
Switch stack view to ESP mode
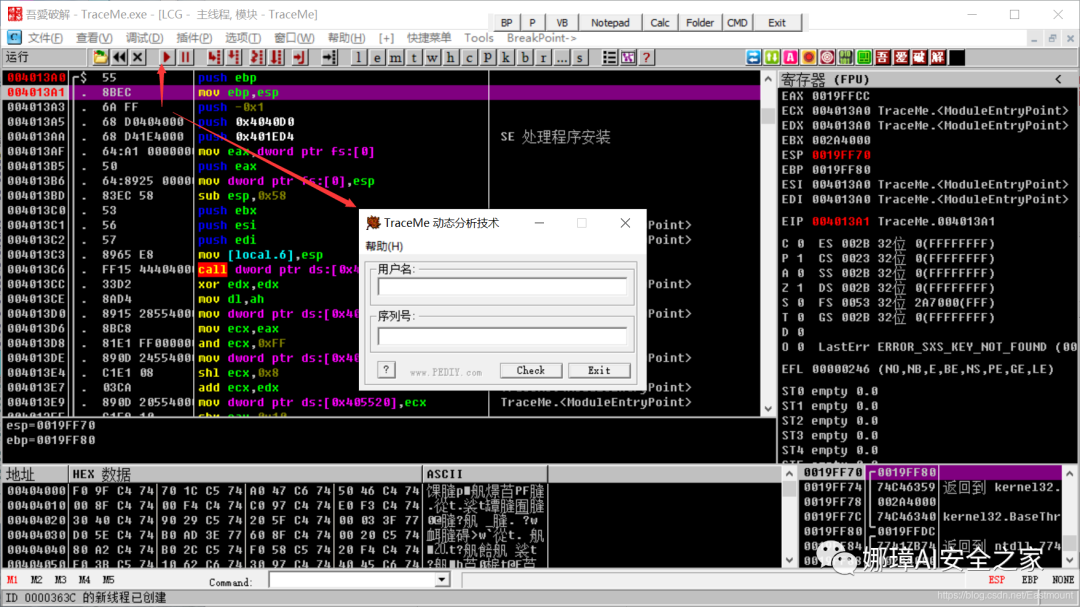coord(997,580)
